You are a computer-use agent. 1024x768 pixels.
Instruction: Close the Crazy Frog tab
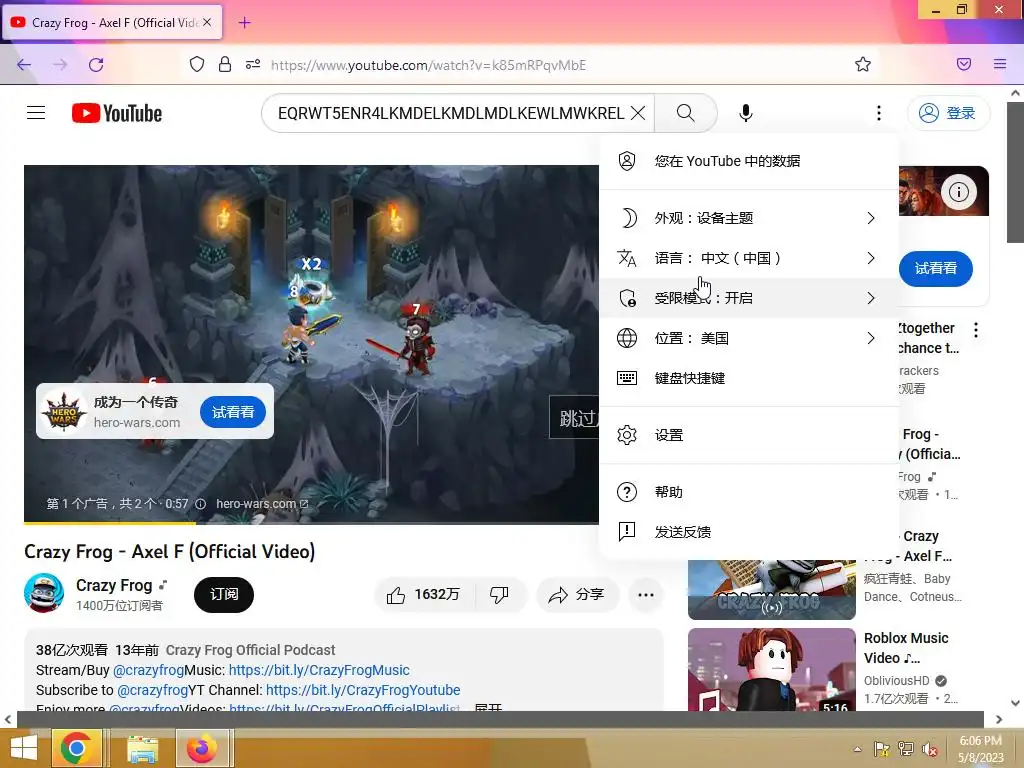pos(207,22)
